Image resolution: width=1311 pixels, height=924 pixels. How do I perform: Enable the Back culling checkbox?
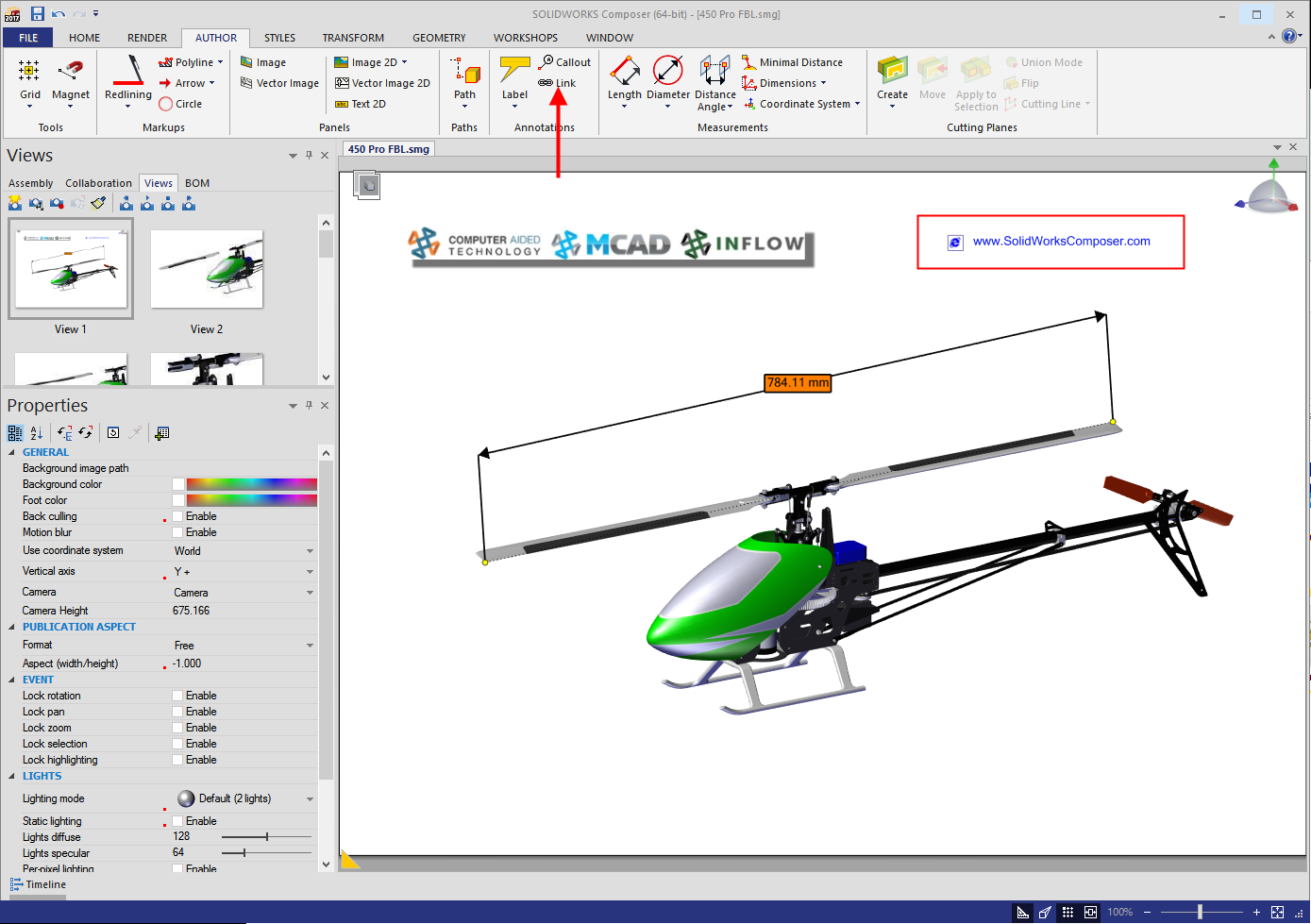(177, 516)
